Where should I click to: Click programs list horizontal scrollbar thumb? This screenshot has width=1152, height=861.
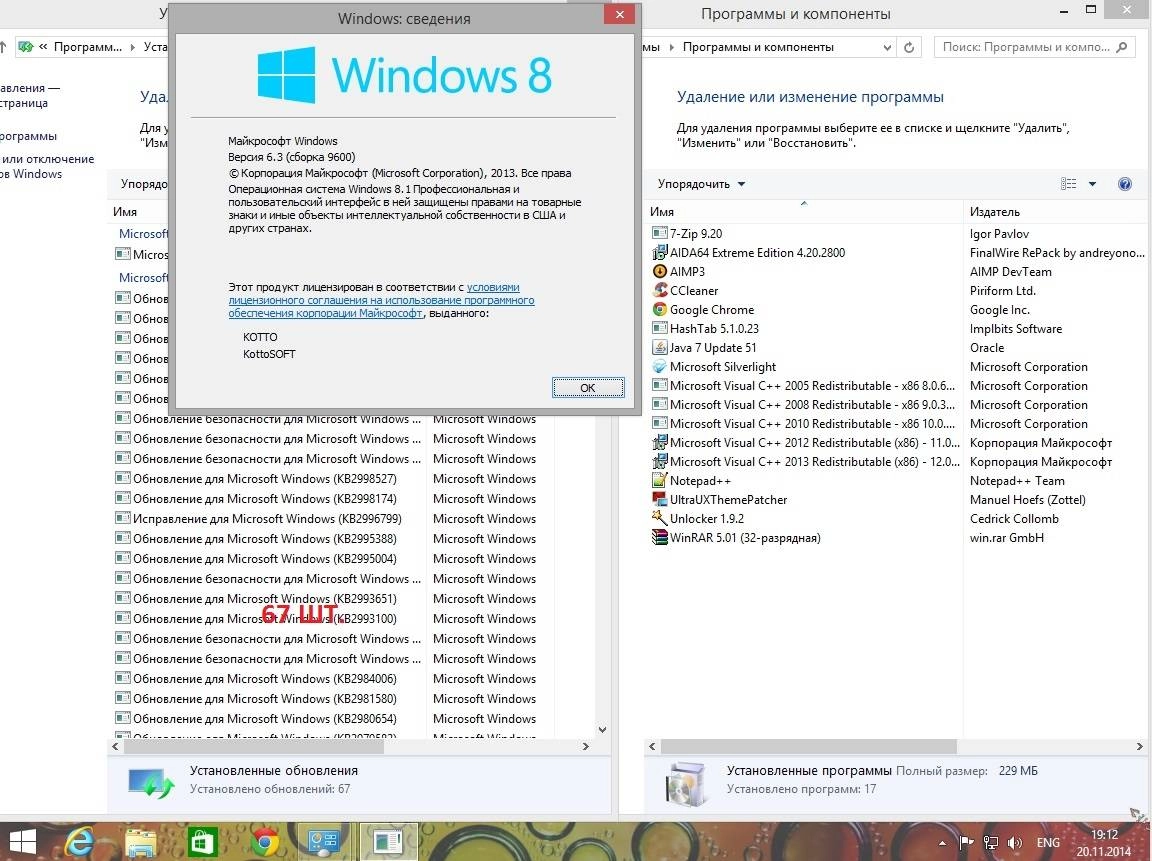(809, 746)
